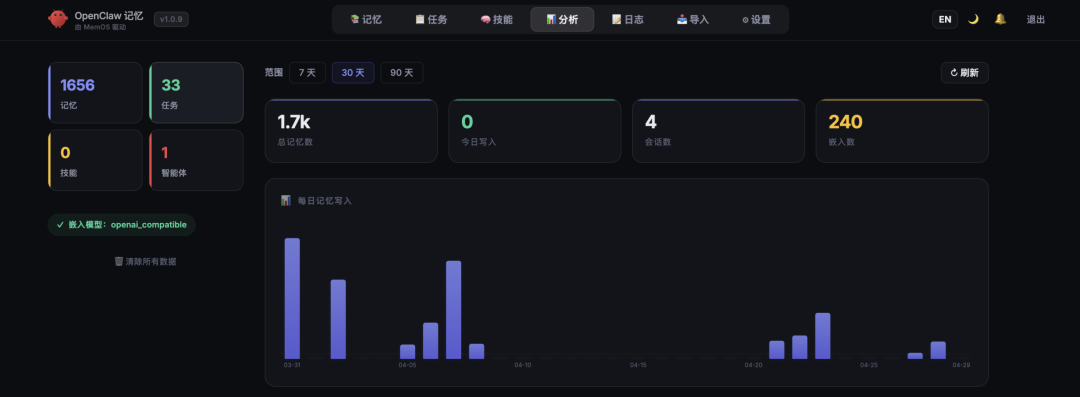Go to the 日志 tab
The height and width of the screenshot is (397, 1080).
(627, 19)
